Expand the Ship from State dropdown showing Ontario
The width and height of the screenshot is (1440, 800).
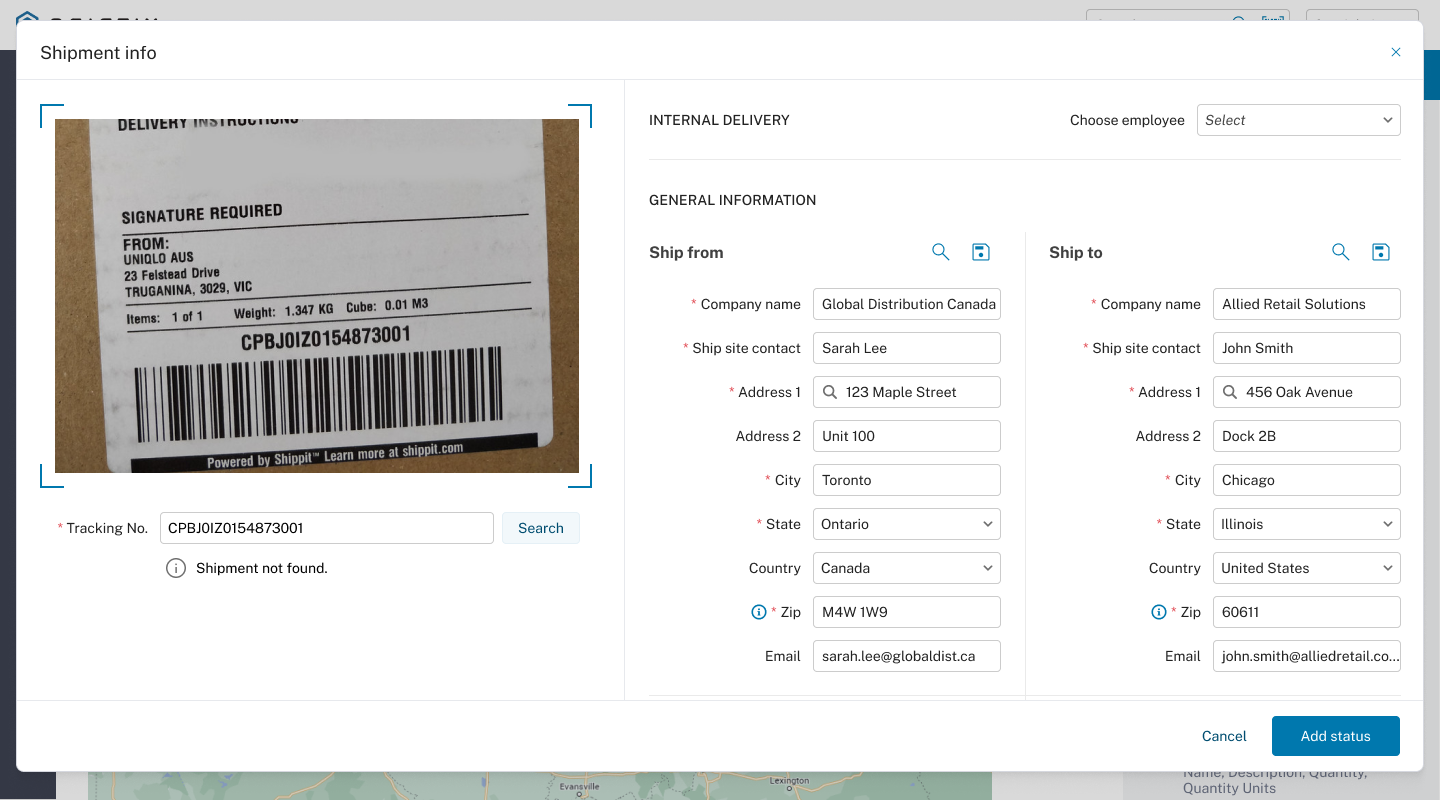(x=906, y=524)
